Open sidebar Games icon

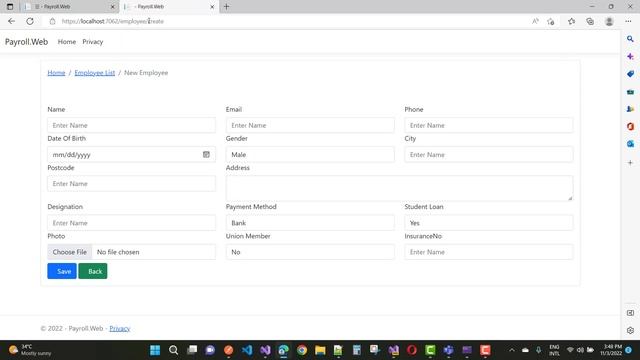(x=630, y=109)
